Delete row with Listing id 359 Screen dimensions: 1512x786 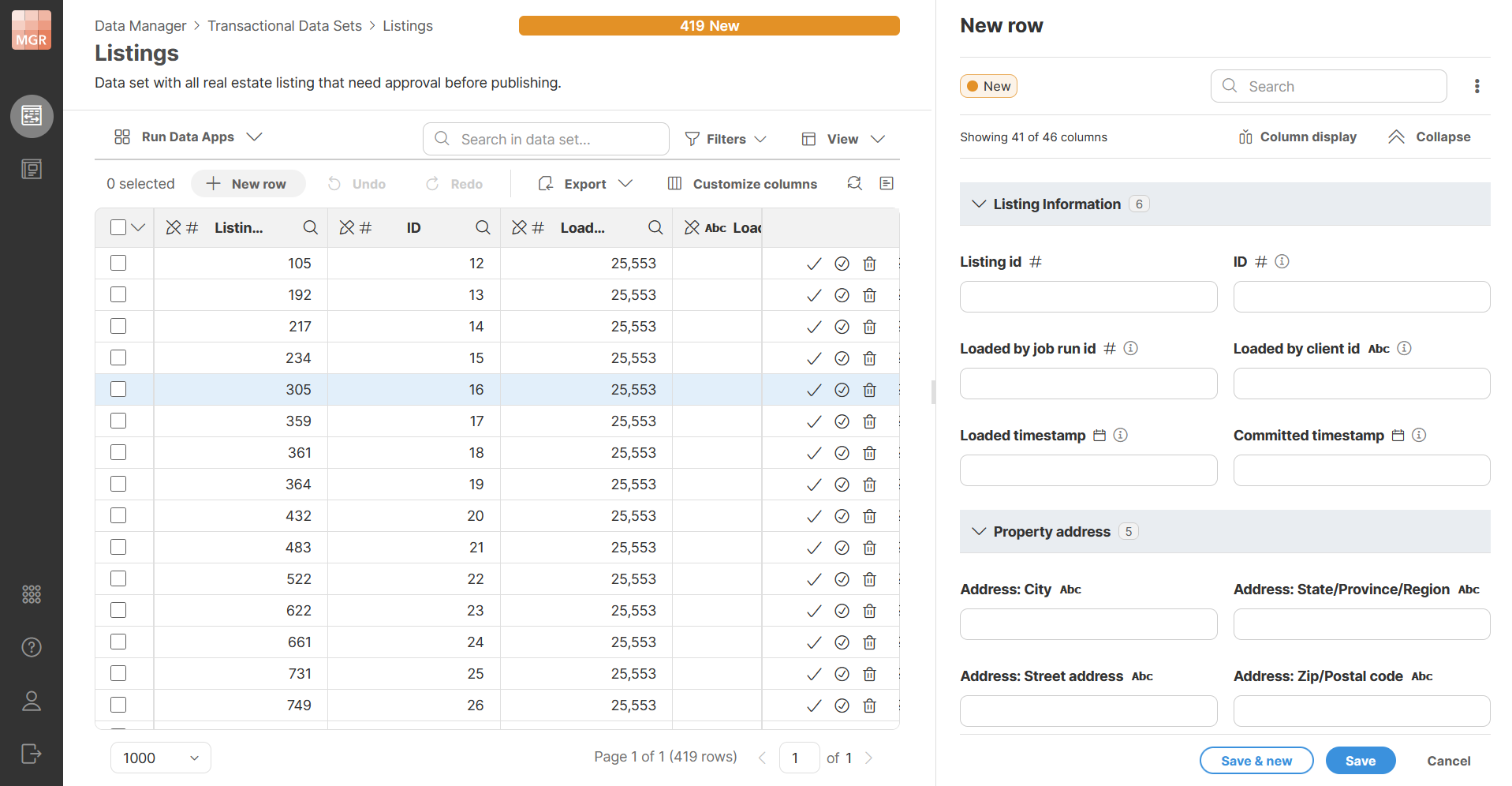point(869,421)
